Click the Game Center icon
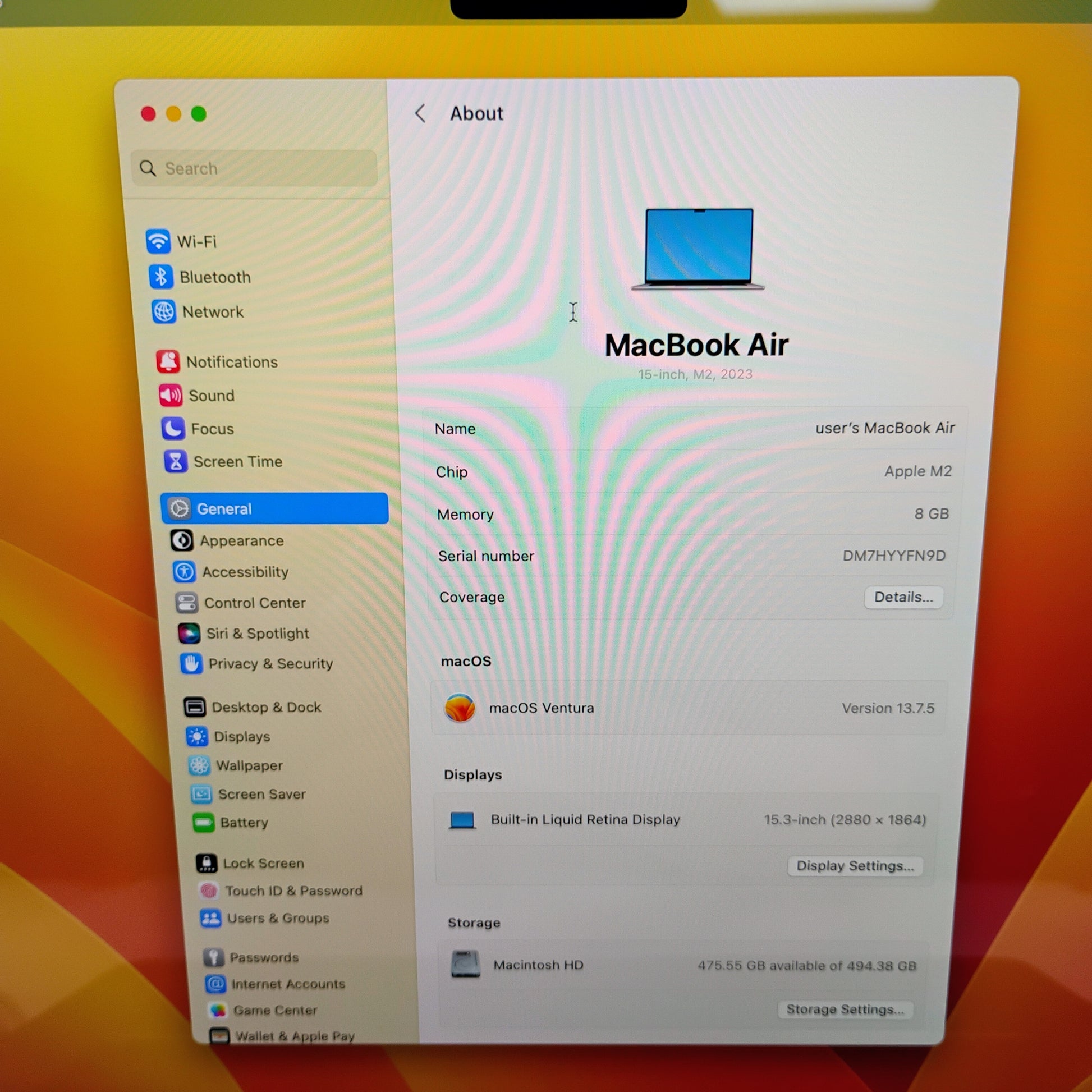 [218, 1010]
